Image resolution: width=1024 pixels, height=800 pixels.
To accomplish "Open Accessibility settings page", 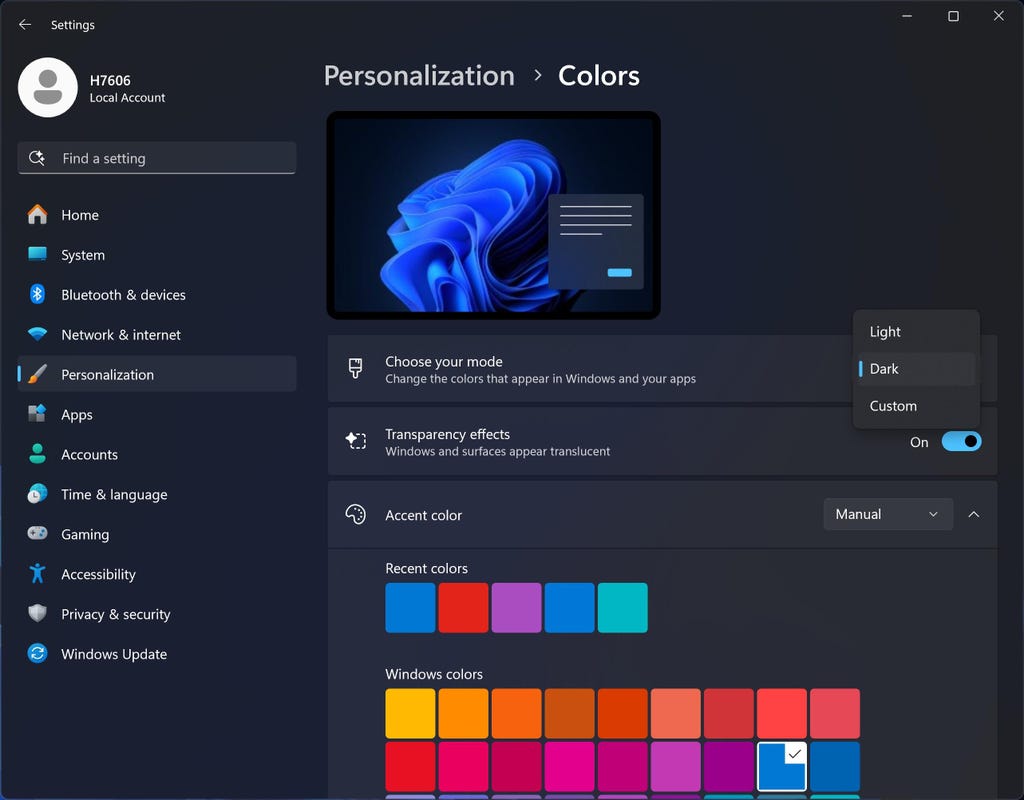I will 157,574.
